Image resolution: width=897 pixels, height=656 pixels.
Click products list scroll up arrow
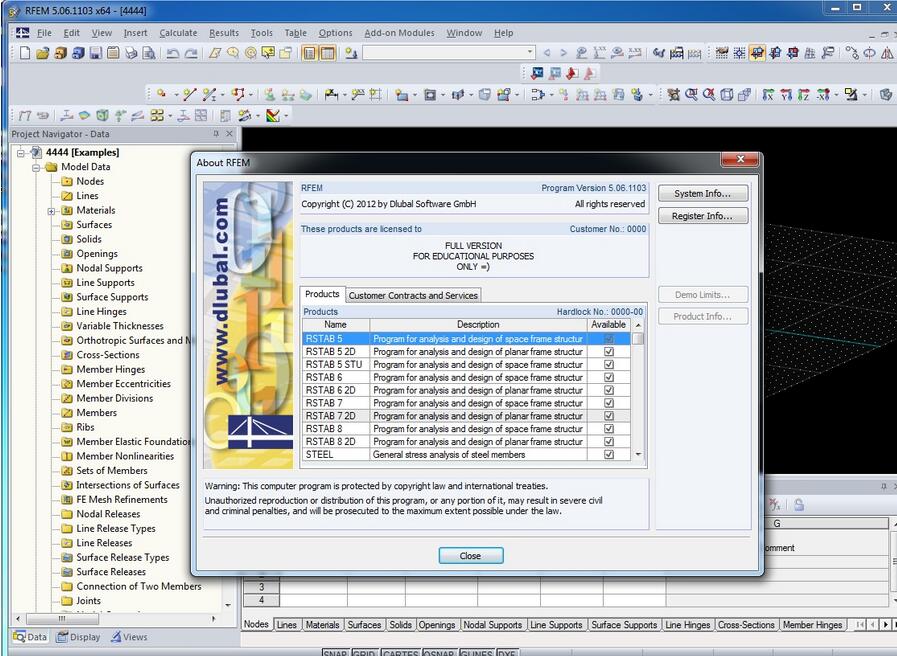coord(638,325)
